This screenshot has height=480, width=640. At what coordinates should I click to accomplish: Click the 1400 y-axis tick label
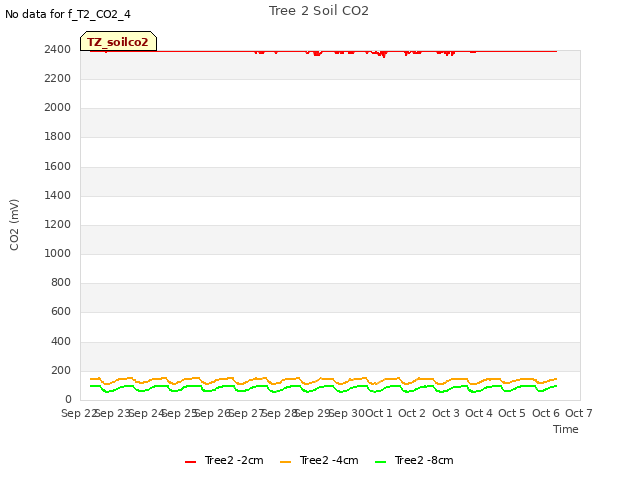(58, 196)
